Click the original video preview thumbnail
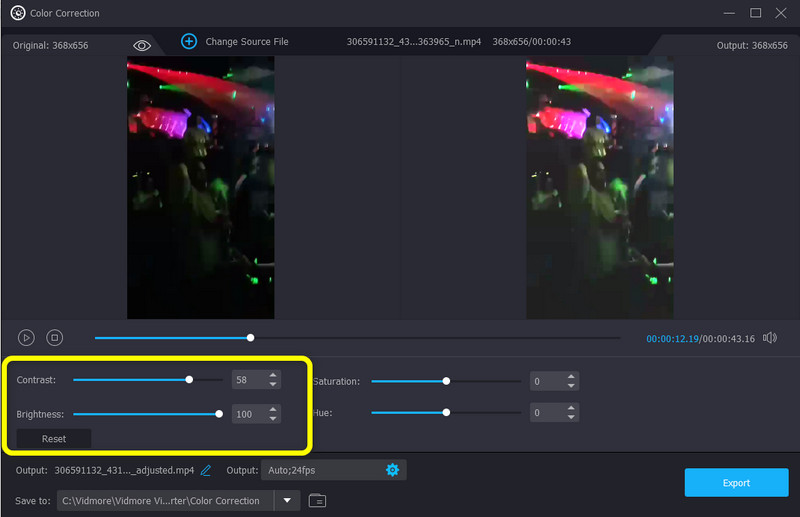Image resolution: width=800 pixels, height=517 pixels. coord(201,188)
